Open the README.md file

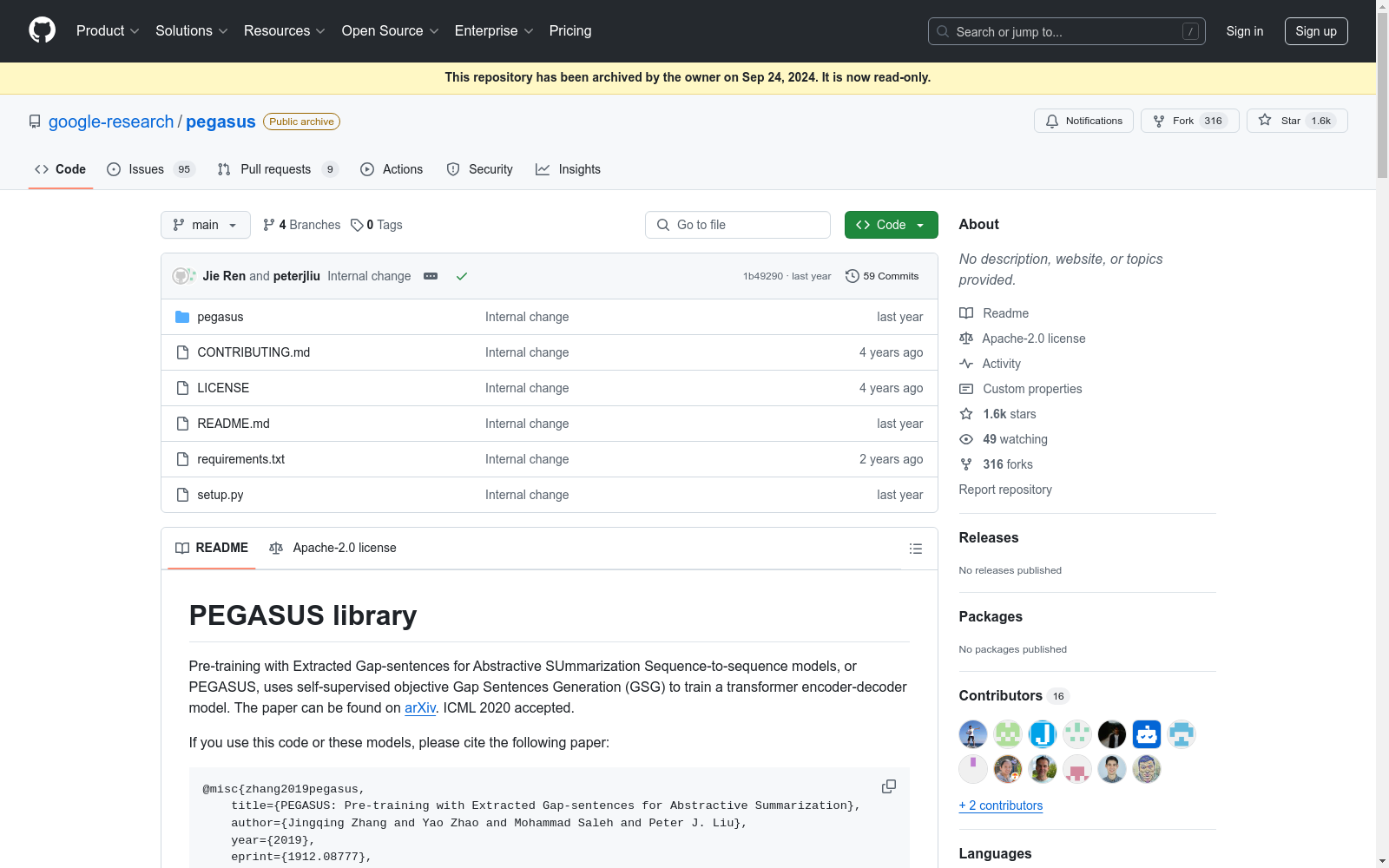(234, 424)
